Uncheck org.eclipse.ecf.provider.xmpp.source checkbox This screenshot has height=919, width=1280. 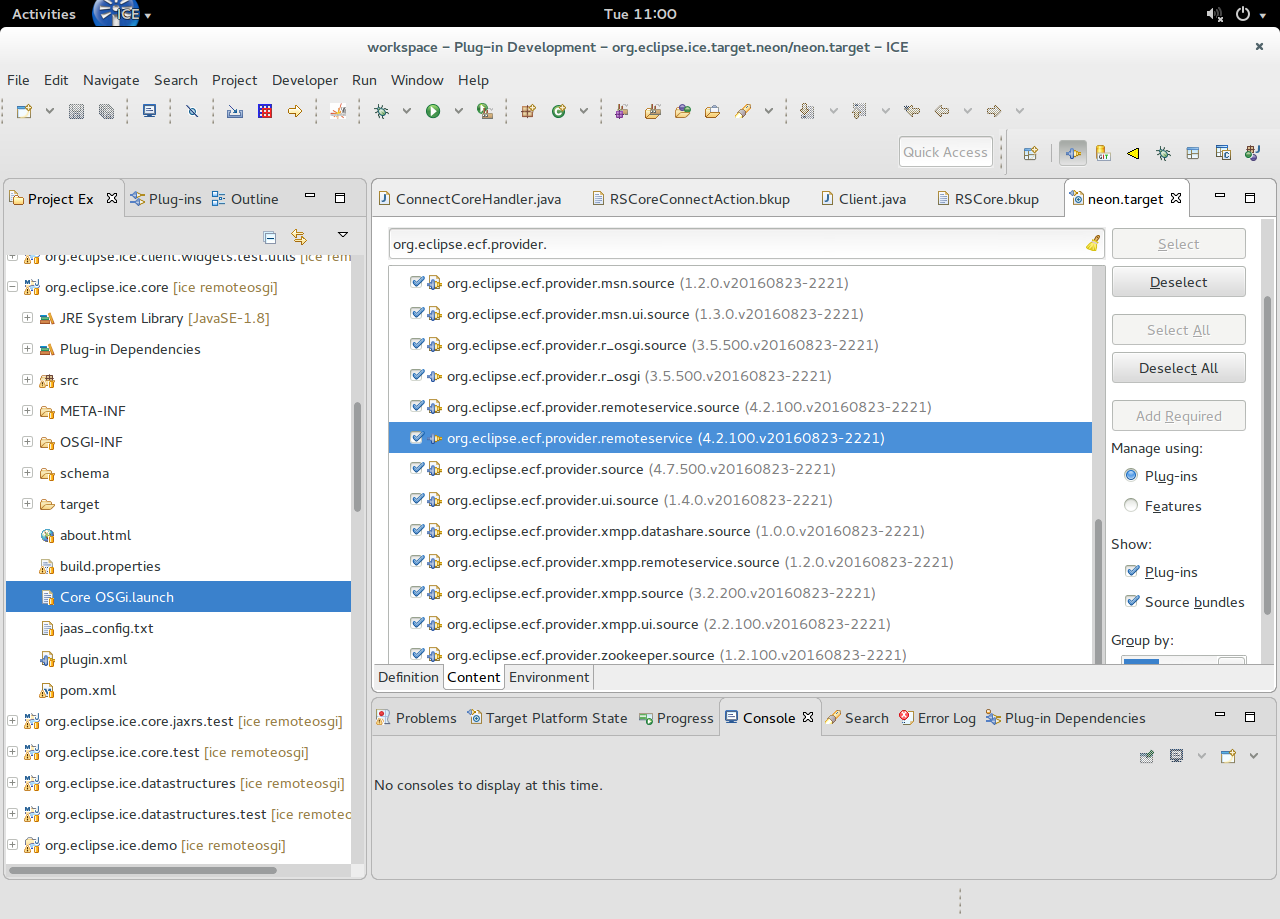417,593
